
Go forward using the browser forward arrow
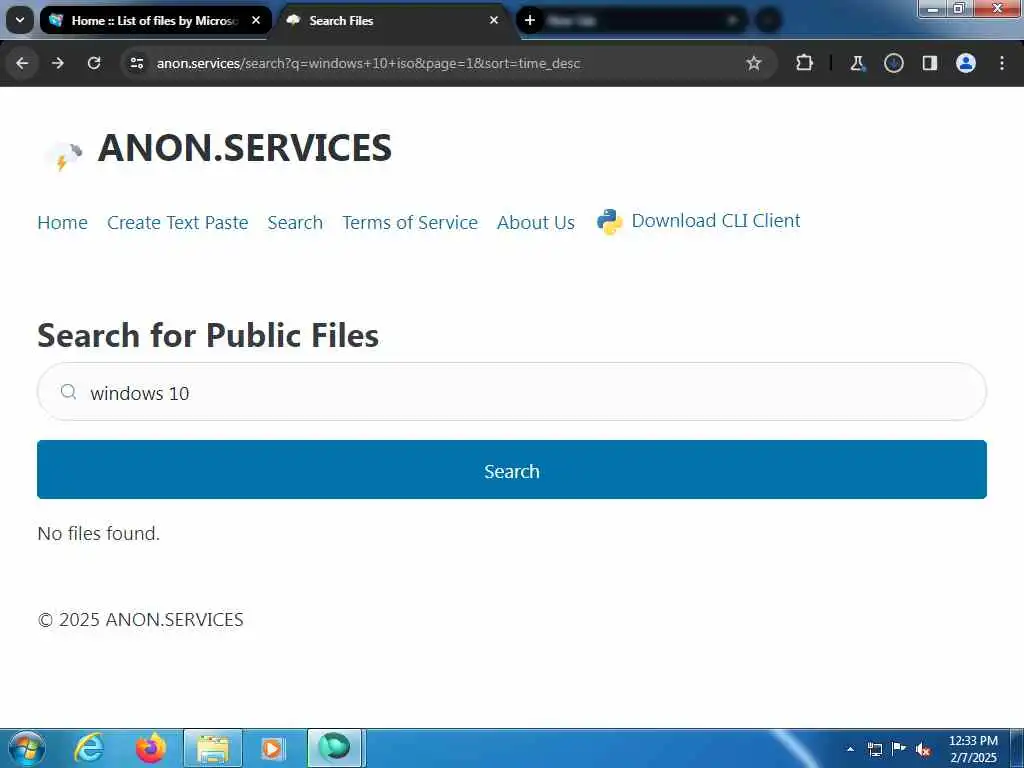pos(58,63)
